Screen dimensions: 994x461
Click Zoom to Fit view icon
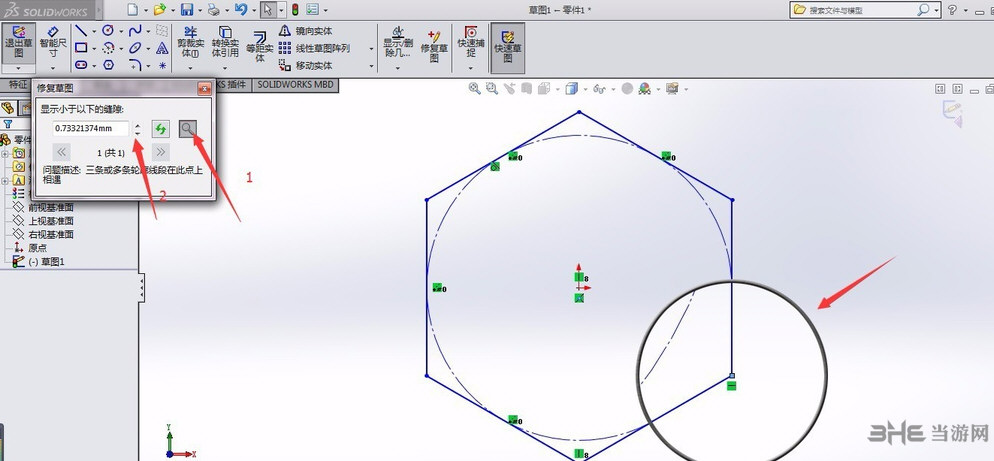pos(474,89)
